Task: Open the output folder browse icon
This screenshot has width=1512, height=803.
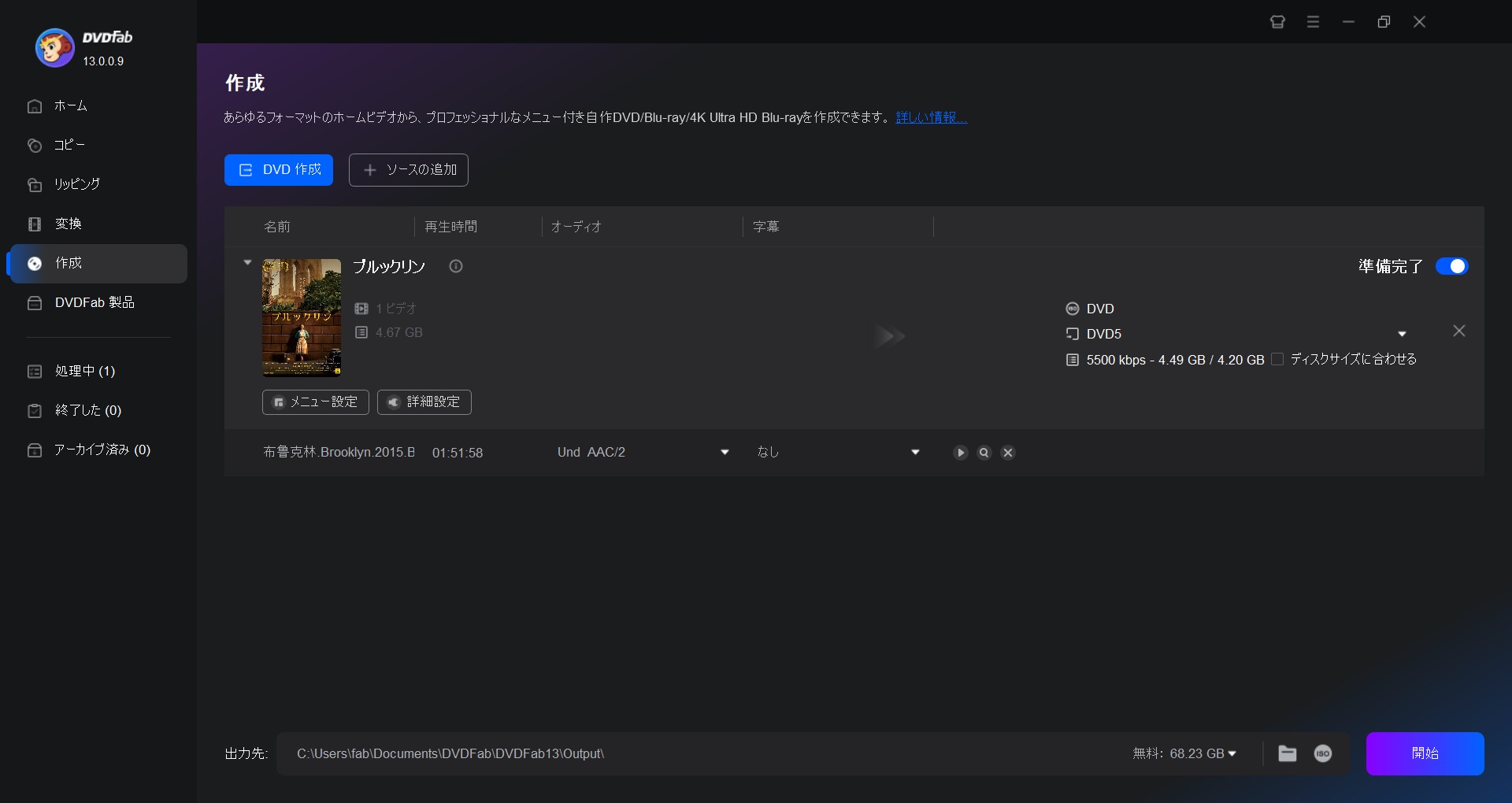Action: [x=1287, y=753]
